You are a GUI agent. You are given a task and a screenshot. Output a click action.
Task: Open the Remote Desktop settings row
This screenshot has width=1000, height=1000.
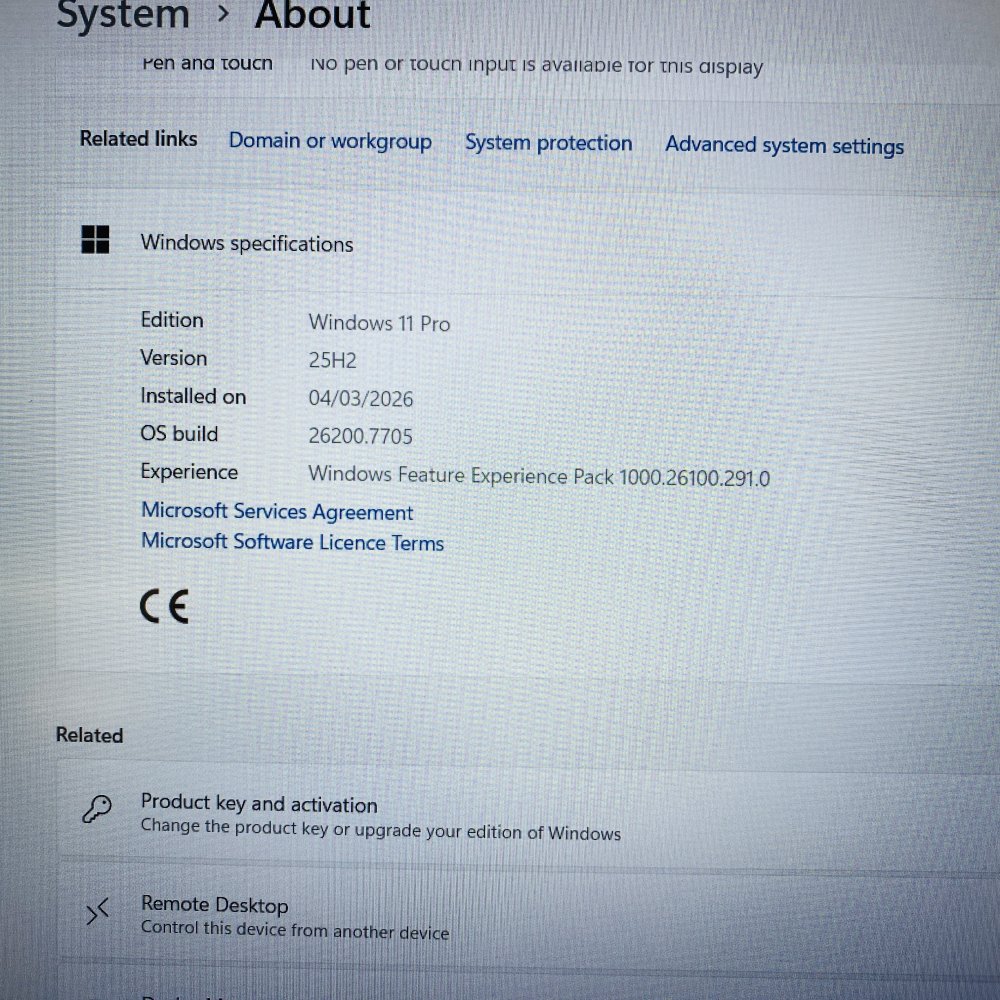coord(528,918)
